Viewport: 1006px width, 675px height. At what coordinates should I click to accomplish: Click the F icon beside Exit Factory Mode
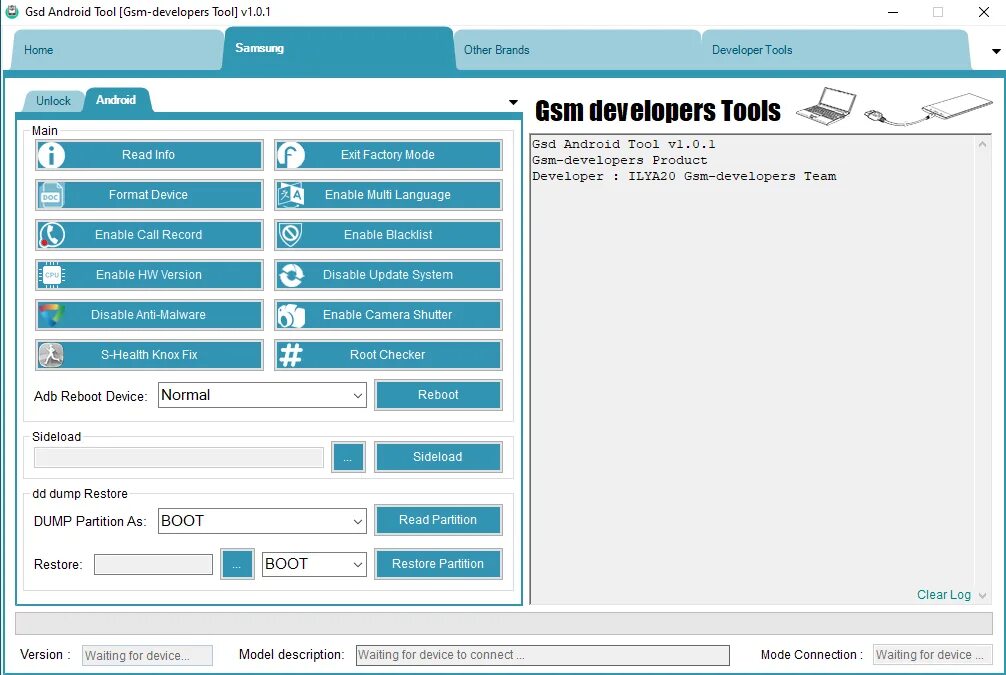[291, 155]
